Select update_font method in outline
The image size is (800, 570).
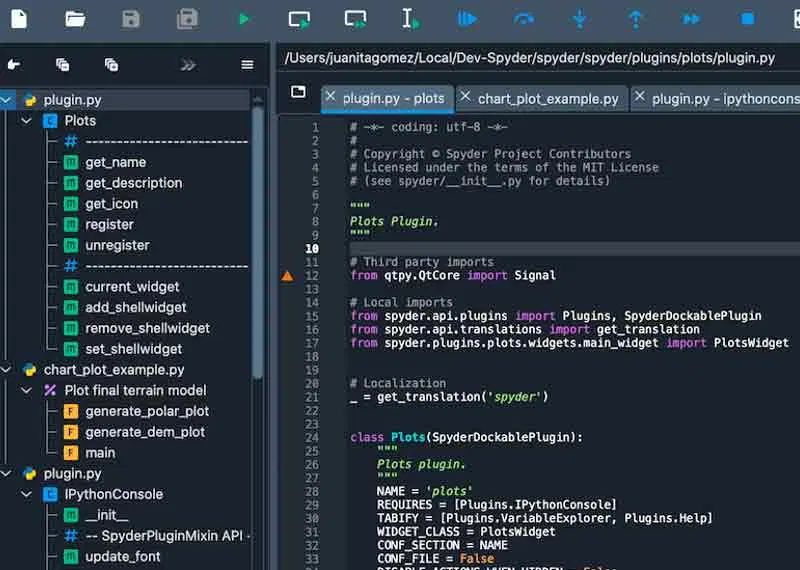122,557
